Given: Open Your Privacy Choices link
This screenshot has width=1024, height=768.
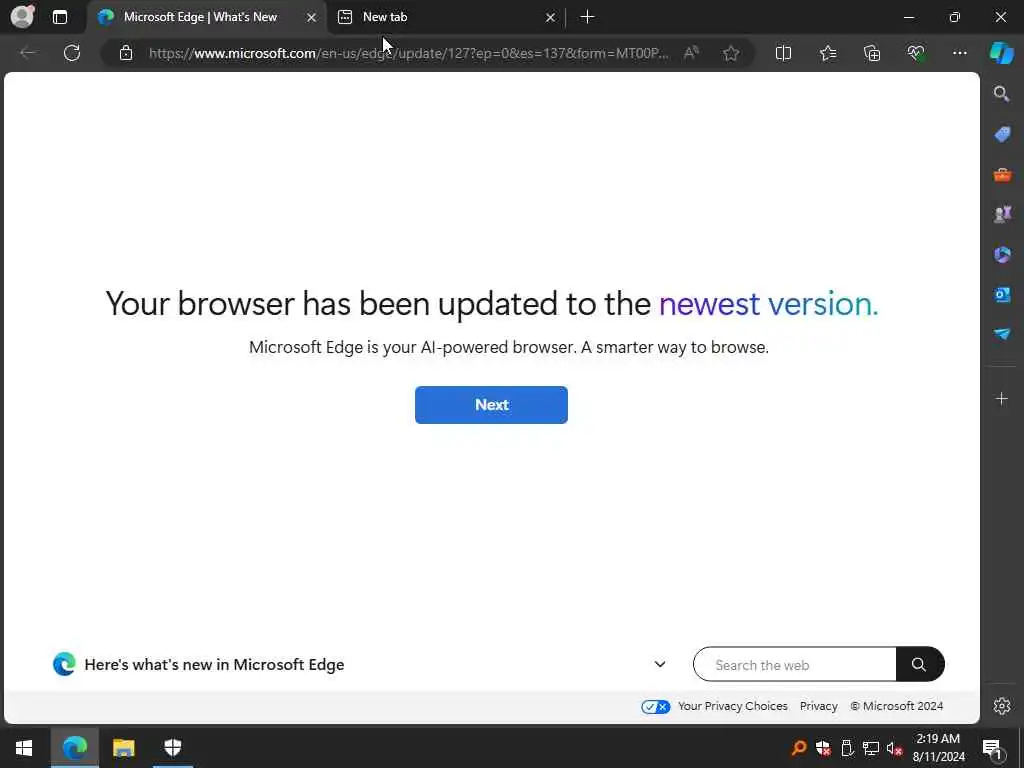Looking at the screenshot, I should tap(733, 706).
